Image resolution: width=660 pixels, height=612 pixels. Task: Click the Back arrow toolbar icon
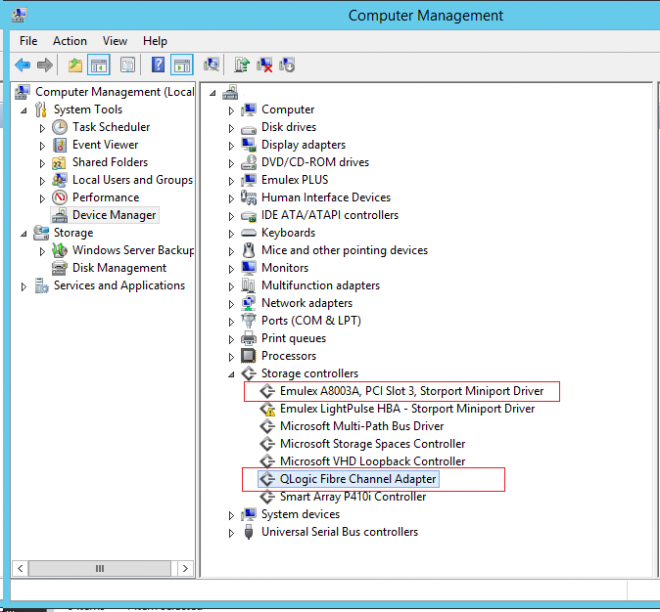tap(22, 65)
